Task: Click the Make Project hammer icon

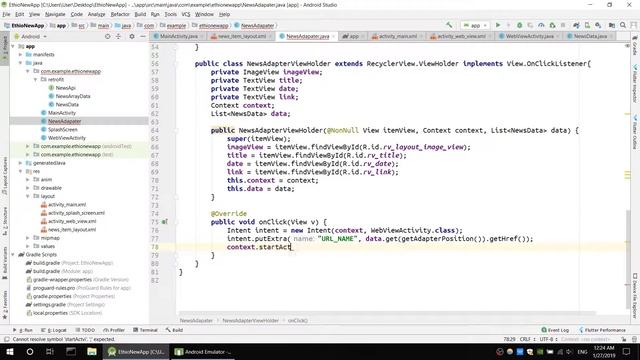Action: coord(449,25)
